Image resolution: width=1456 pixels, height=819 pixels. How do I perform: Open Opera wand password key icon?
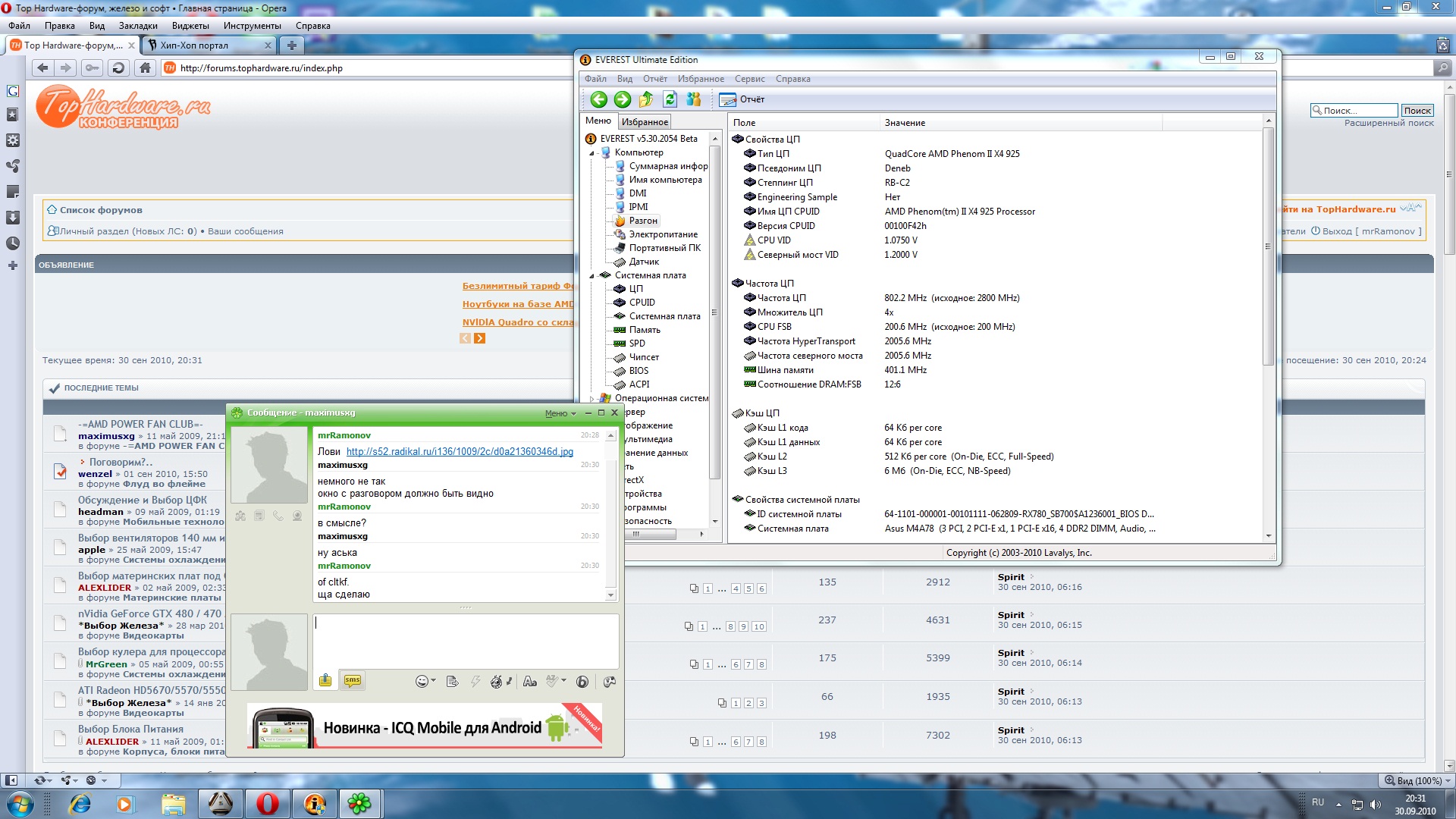92,67
